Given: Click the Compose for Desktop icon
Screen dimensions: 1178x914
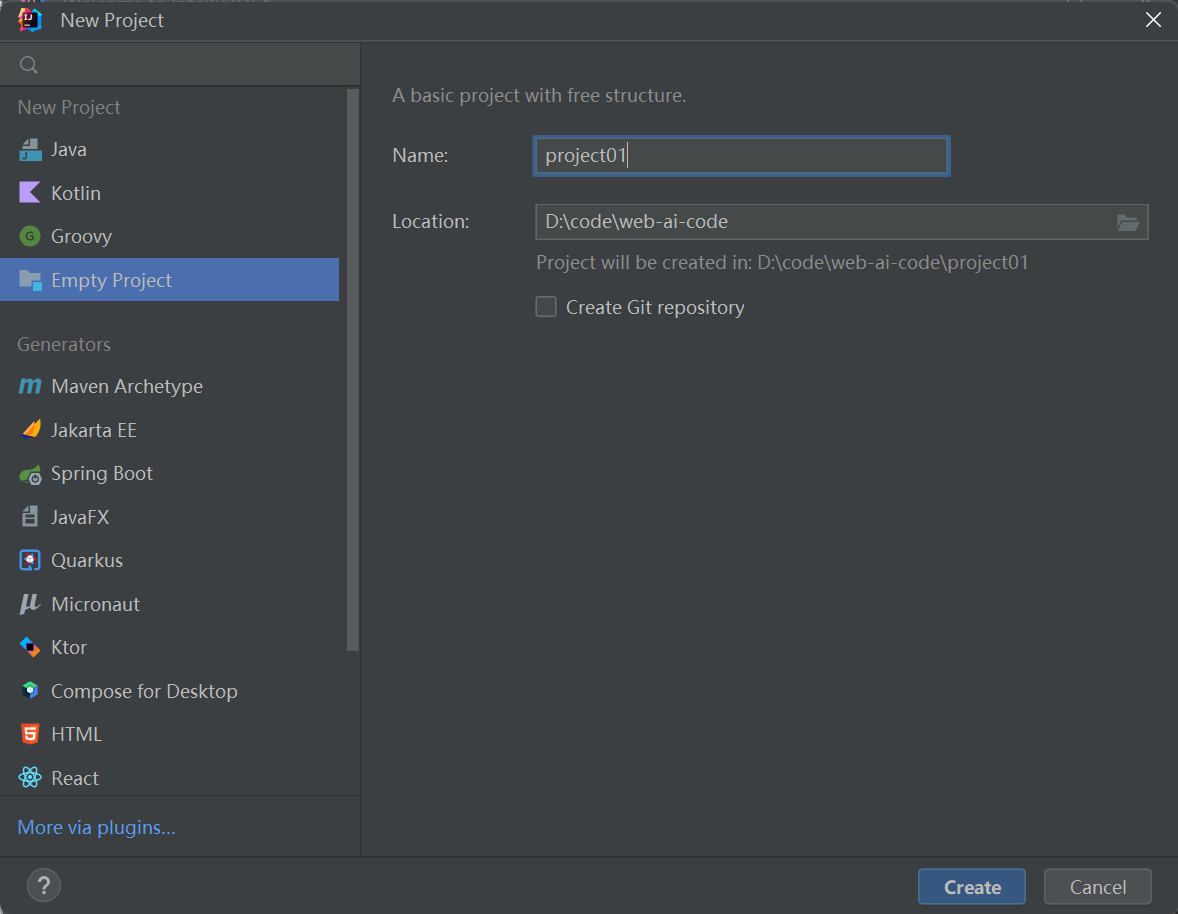Looking at the screenshot, I should pos(30,690).
